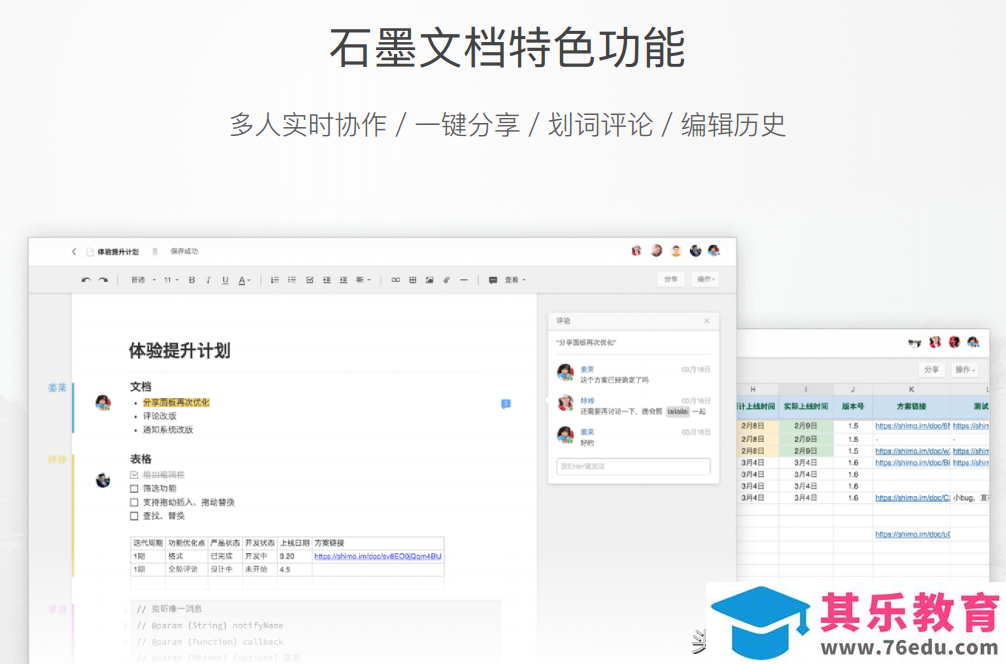This screenshot has height=664, width=1006.
Task: Click last avatar in spreadsheet window header
Action: (x=973, y=343)
